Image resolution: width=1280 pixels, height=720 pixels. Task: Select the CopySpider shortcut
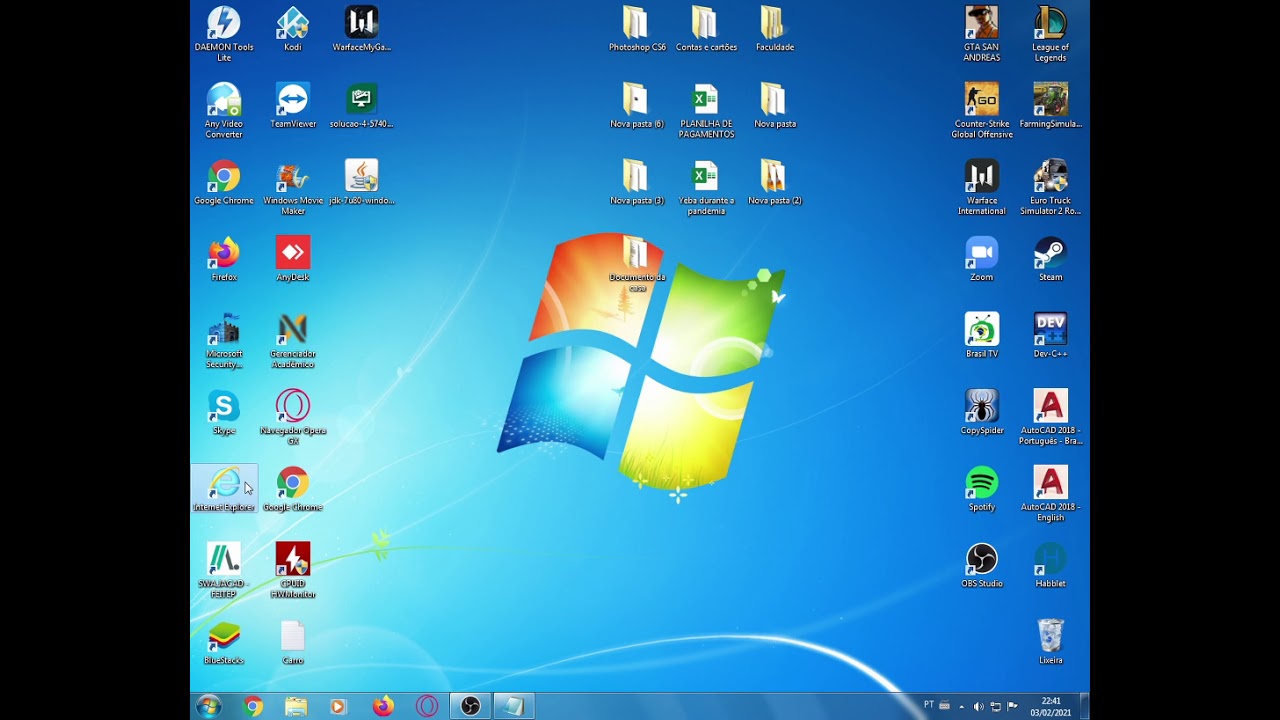tap(981, 412)
